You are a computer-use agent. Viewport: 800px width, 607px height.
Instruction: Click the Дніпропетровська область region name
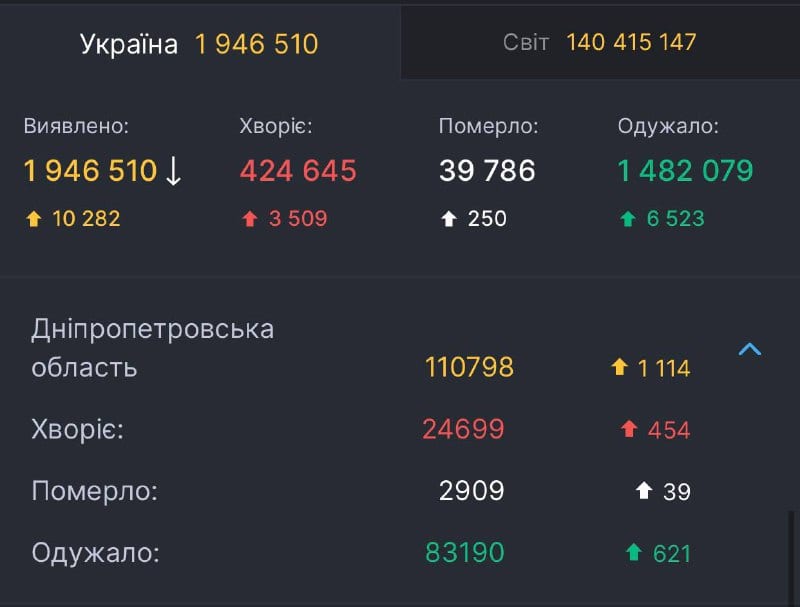[x=153, y=348]
